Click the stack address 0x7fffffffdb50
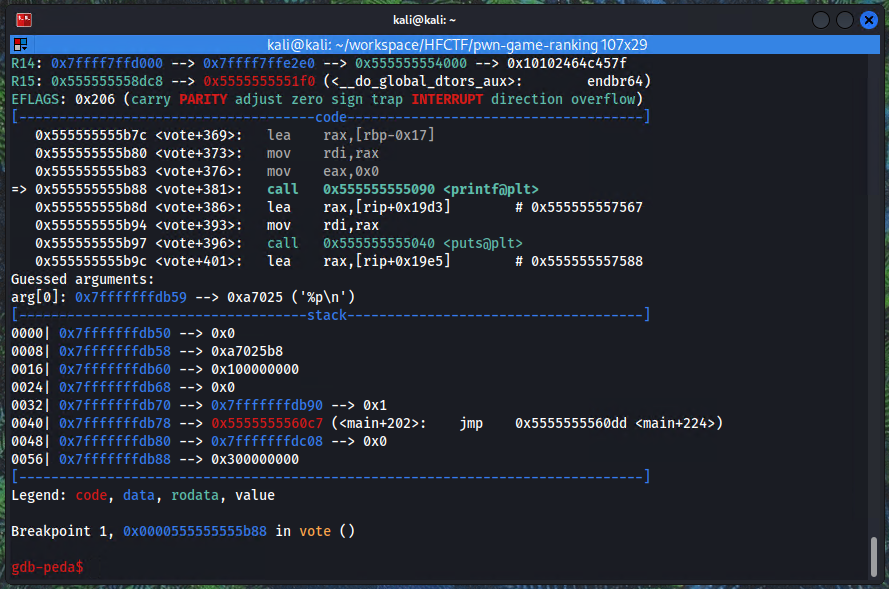 [115, 333]
